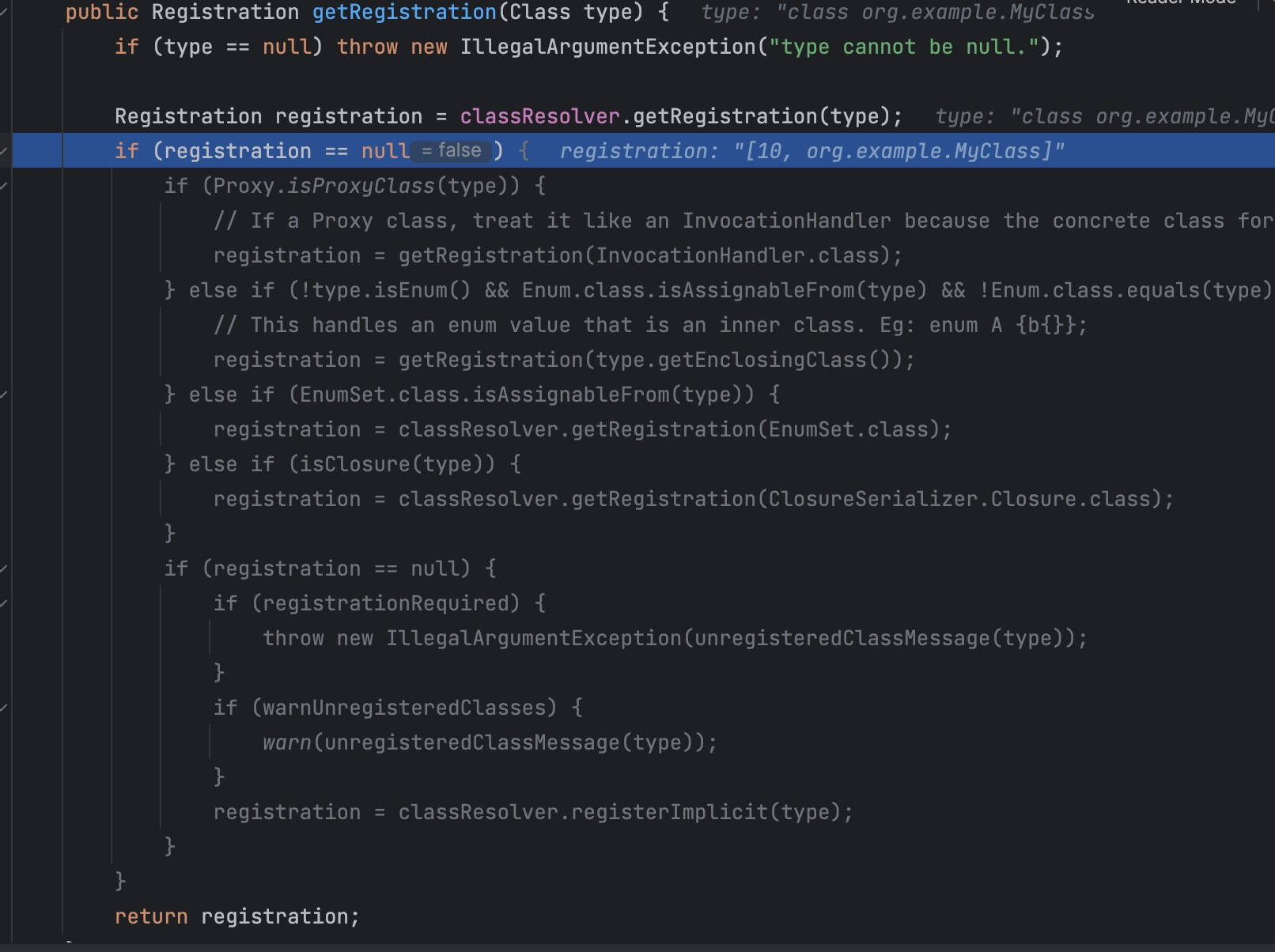Viewport: 1275px width, 952px height.
Task: Collapse the getRegistration method fold marker
Action: coord(5,12)
